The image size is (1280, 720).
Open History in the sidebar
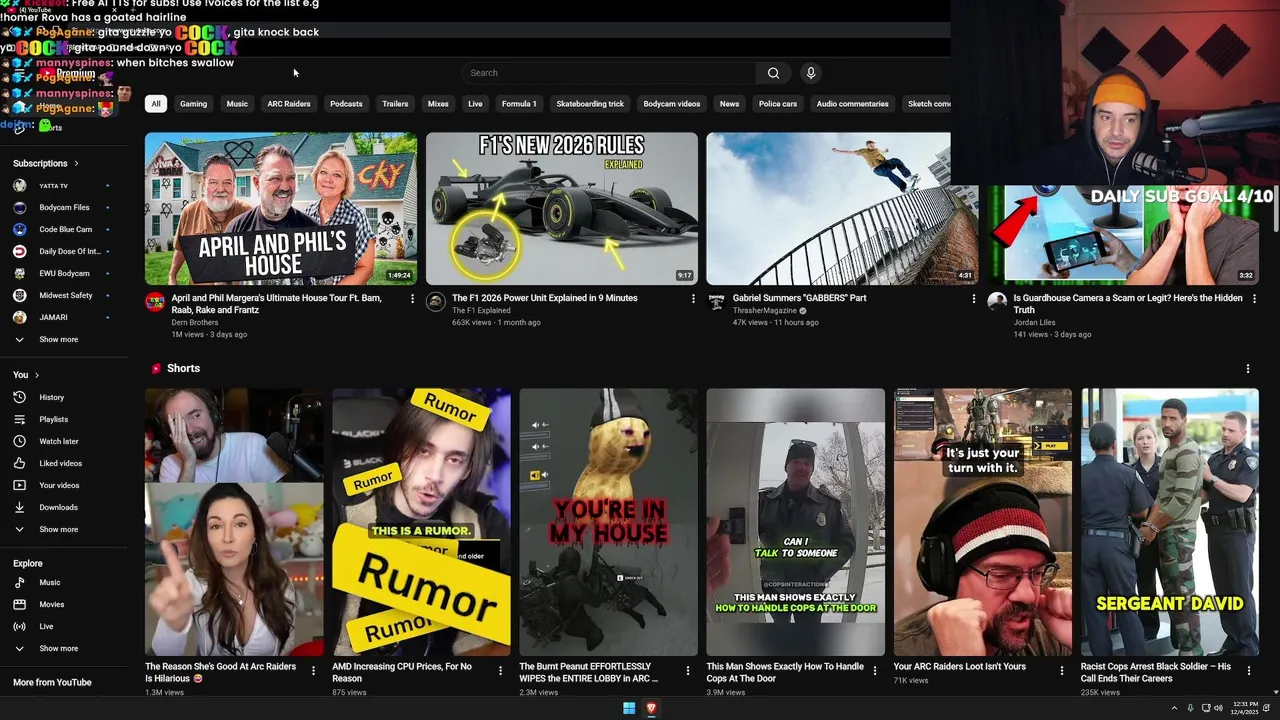52,397
